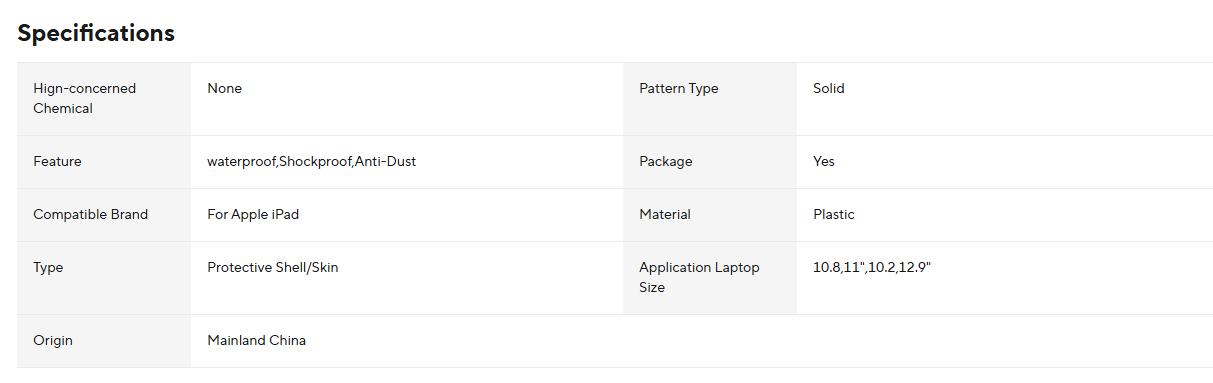Screen dimensions: 1213x383
Task: Click the 10.8,11",10.2,12.9" size value
Action: point(872,267)
